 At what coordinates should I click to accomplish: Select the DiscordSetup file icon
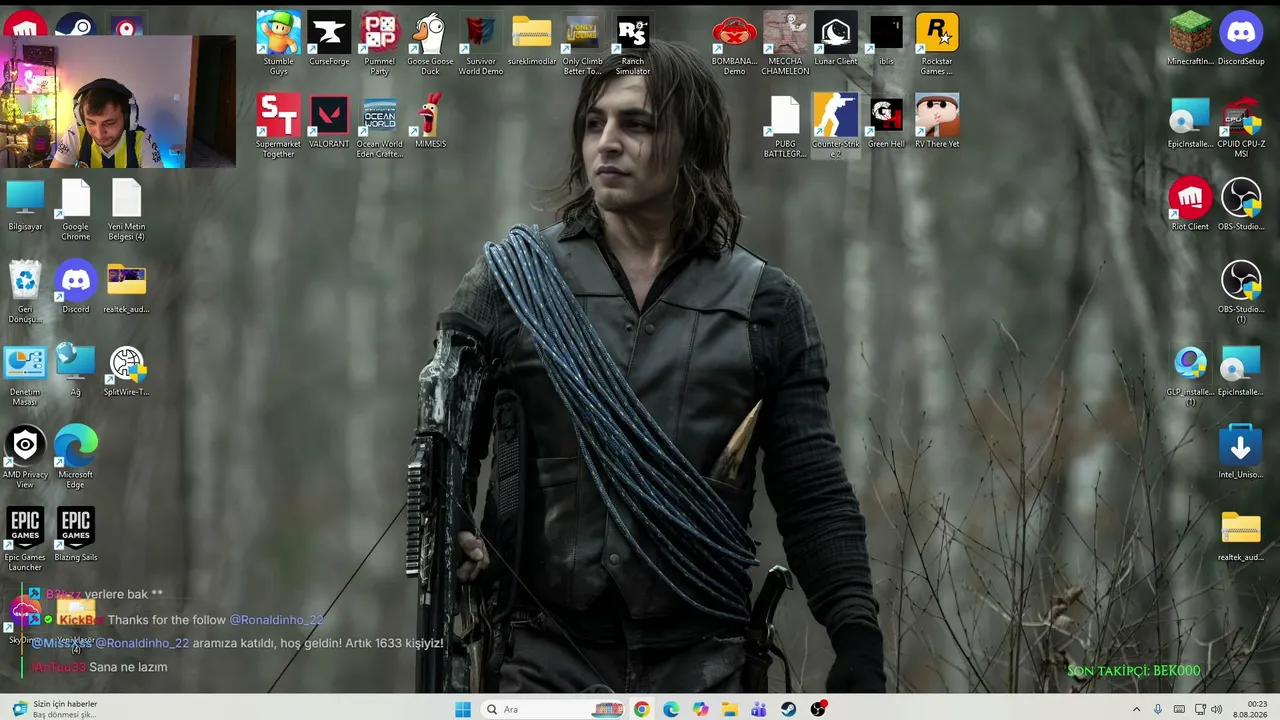pos(1241,40)
